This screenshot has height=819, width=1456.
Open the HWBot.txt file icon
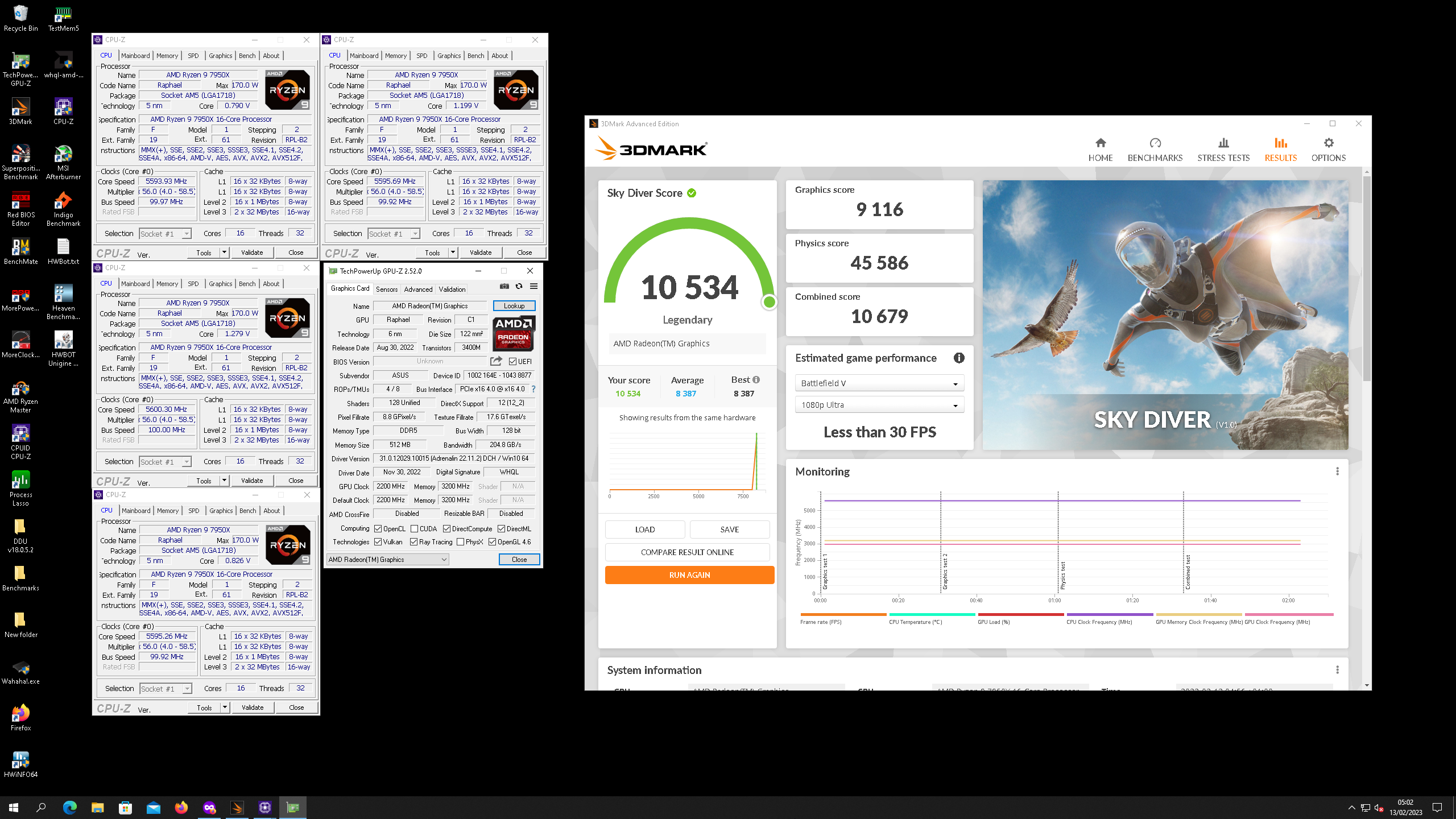point(63,251)
